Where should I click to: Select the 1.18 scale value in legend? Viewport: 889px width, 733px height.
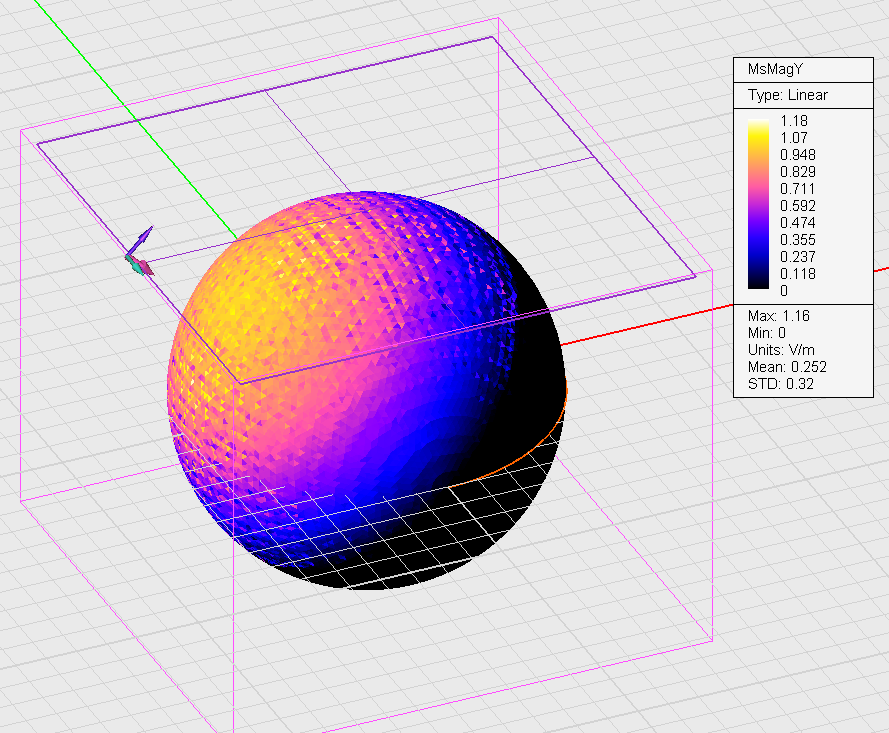point(794,120)
